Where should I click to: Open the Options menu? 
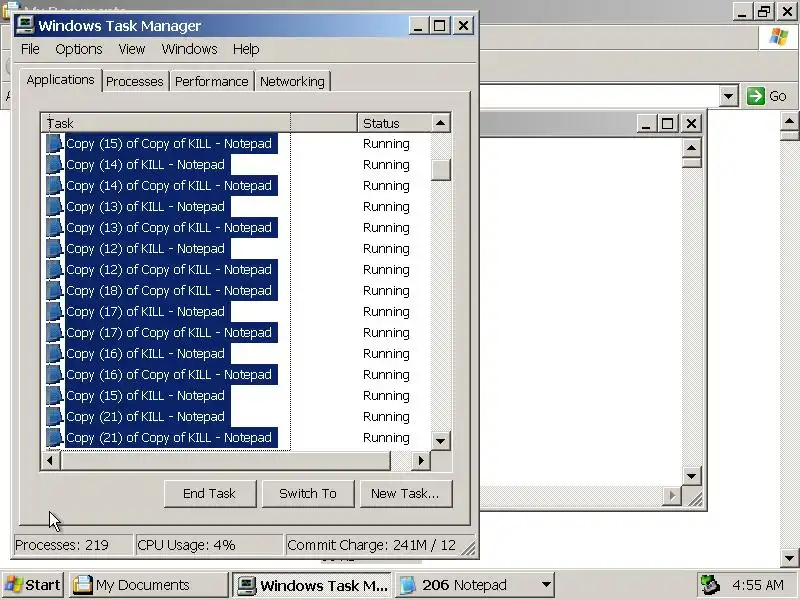click(79, 49)
